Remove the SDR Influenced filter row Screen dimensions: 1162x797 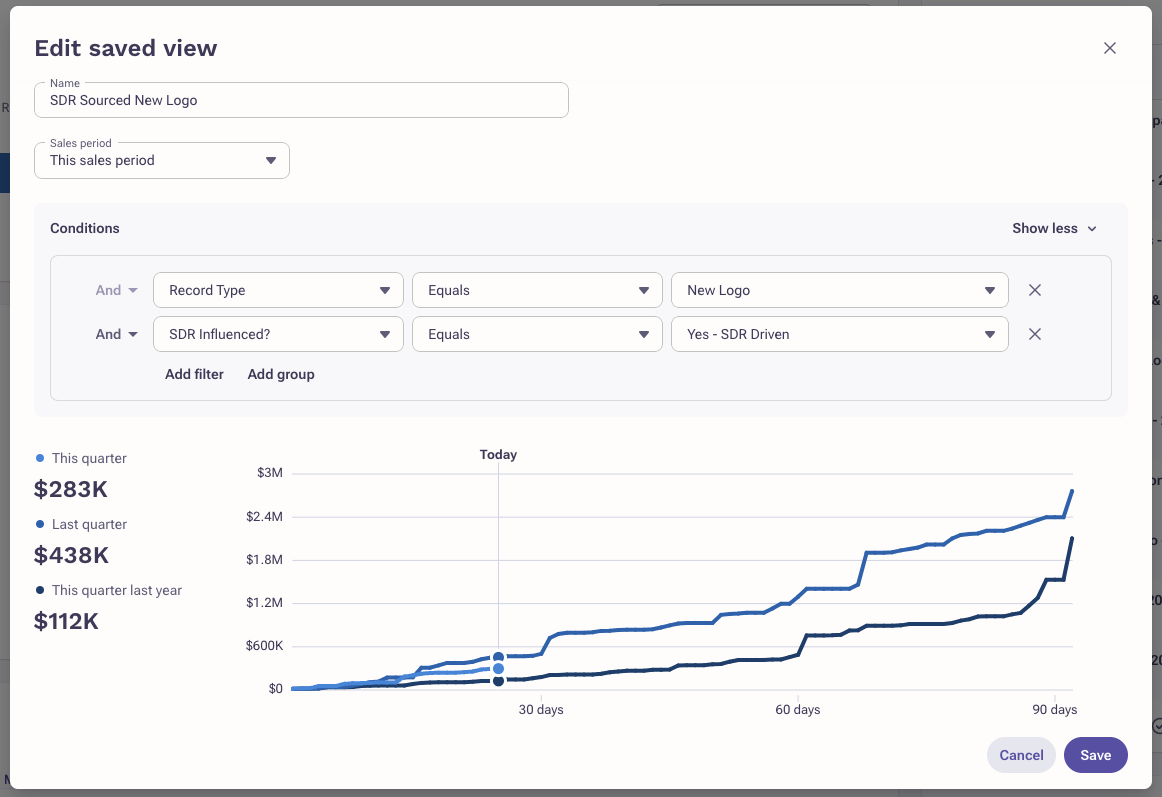click(1035, 334)
